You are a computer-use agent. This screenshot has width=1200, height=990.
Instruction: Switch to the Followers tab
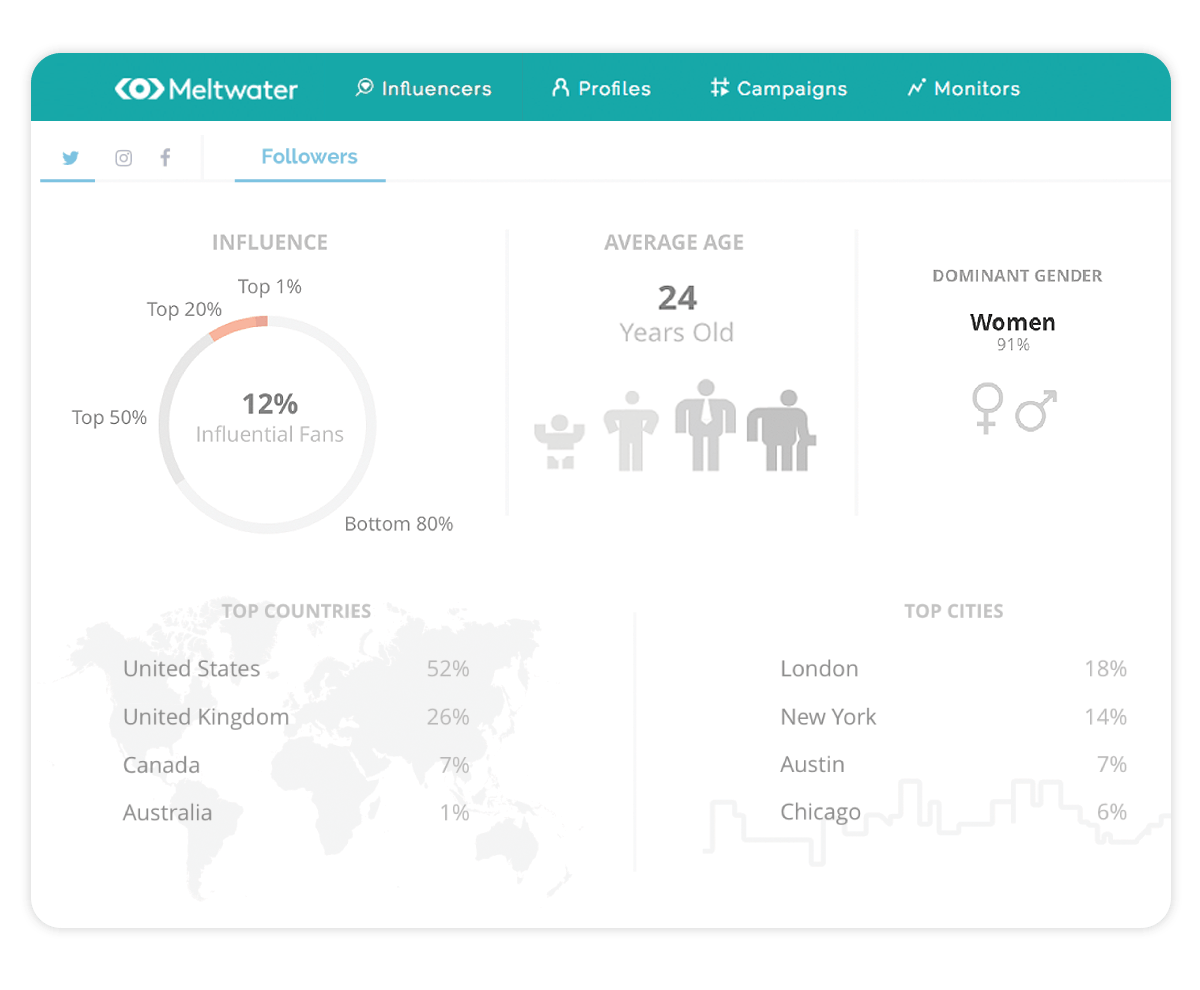(x=309, y=157)
